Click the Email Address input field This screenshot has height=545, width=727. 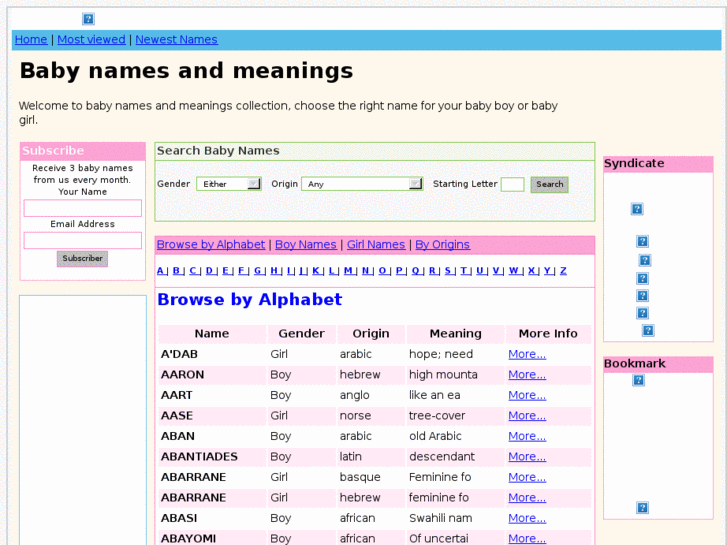pyautogui.click(x=83, y=240)
